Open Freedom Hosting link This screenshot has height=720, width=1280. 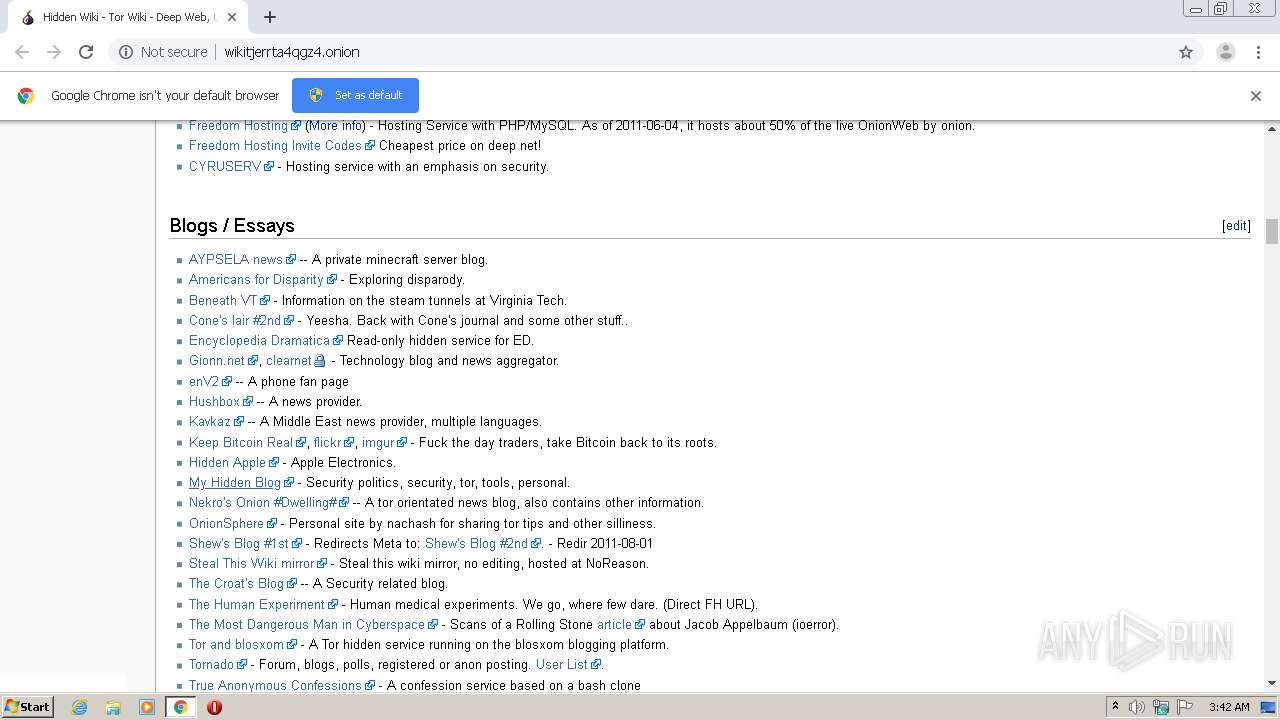coord(238,126)
